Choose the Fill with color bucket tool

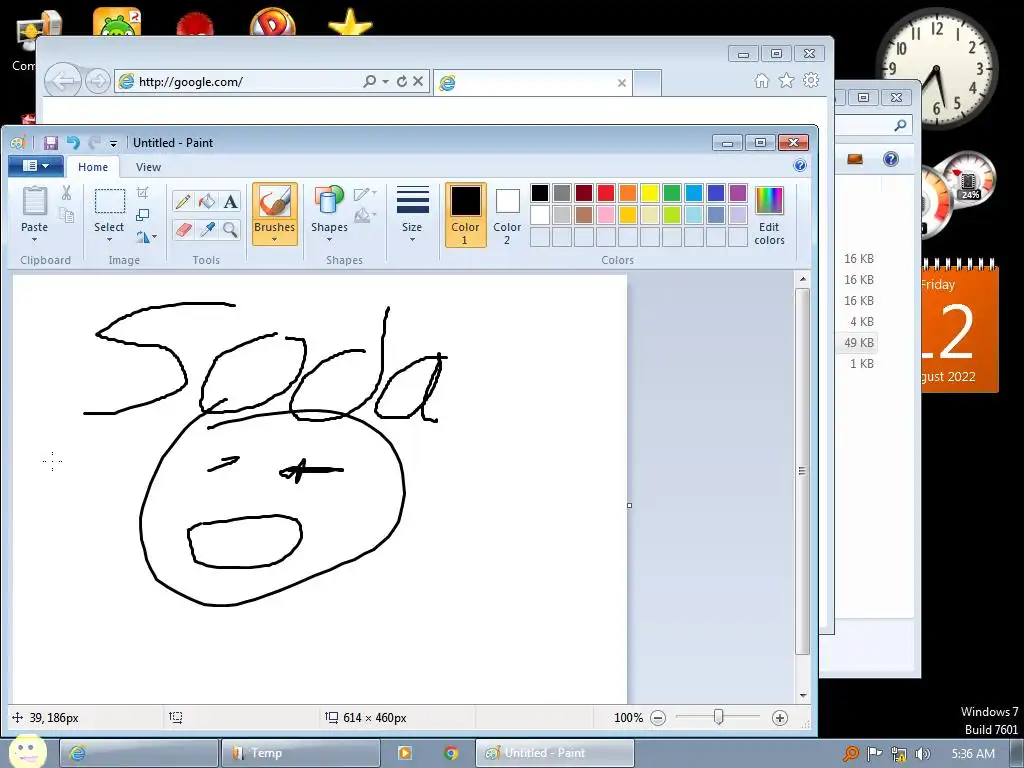tap(207, 201)
